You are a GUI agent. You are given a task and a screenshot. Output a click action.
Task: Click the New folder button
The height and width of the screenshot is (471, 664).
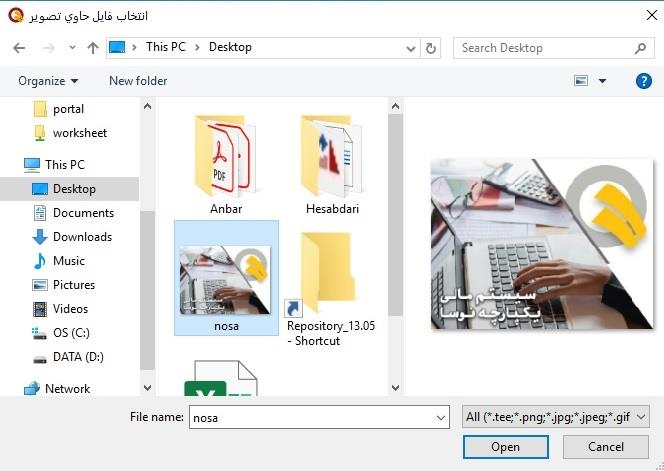pyautogui.click(x=138, y=81)
